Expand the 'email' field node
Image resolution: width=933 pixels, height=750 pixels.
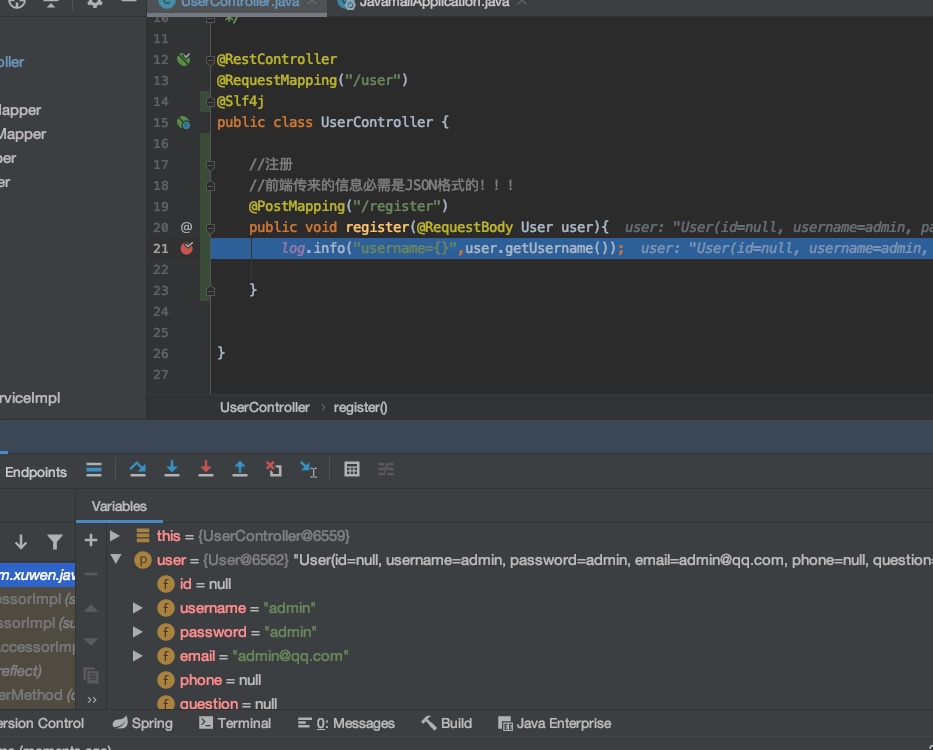(138, 656)
